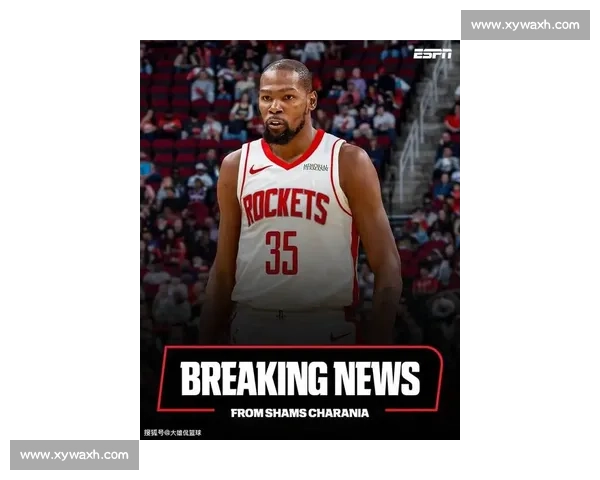
Task: Click the Nike swoosh on the jersey
Action: pos(259,169)
